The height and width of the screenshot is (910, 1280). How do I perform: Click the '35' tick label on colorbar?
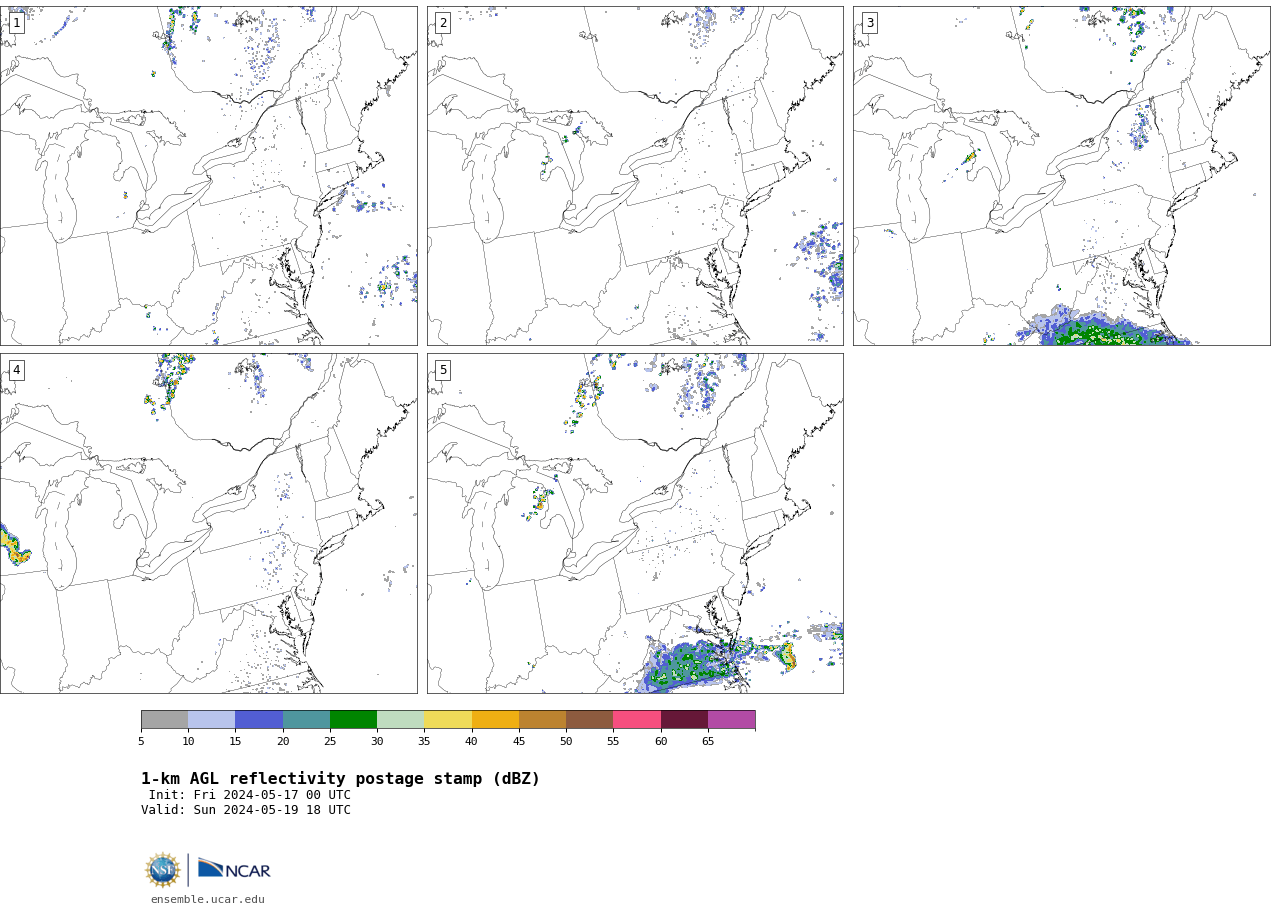424,742
